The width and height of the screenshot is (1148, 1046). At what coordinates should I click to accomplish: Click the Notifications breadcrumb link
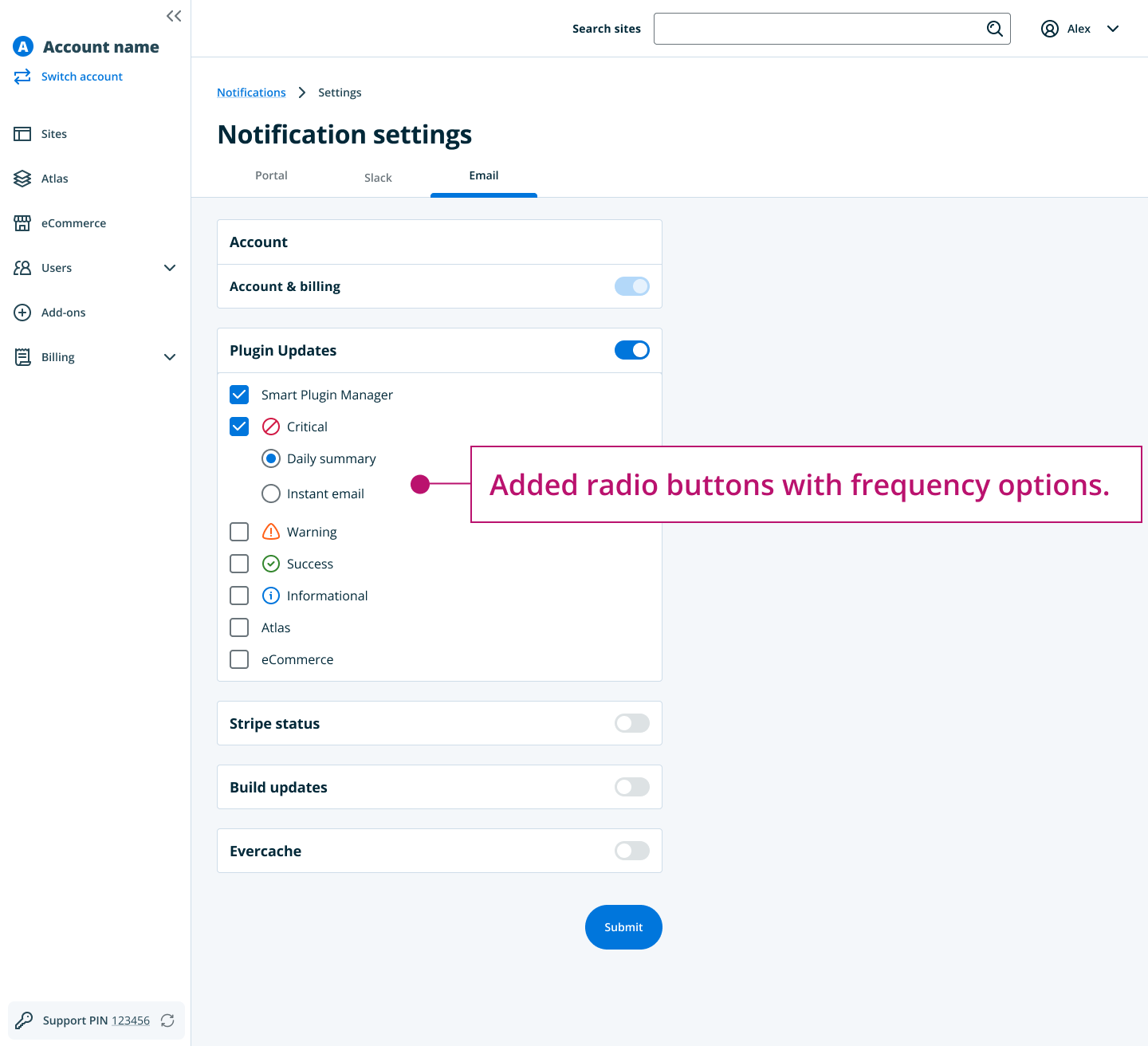tap(251, 92)
